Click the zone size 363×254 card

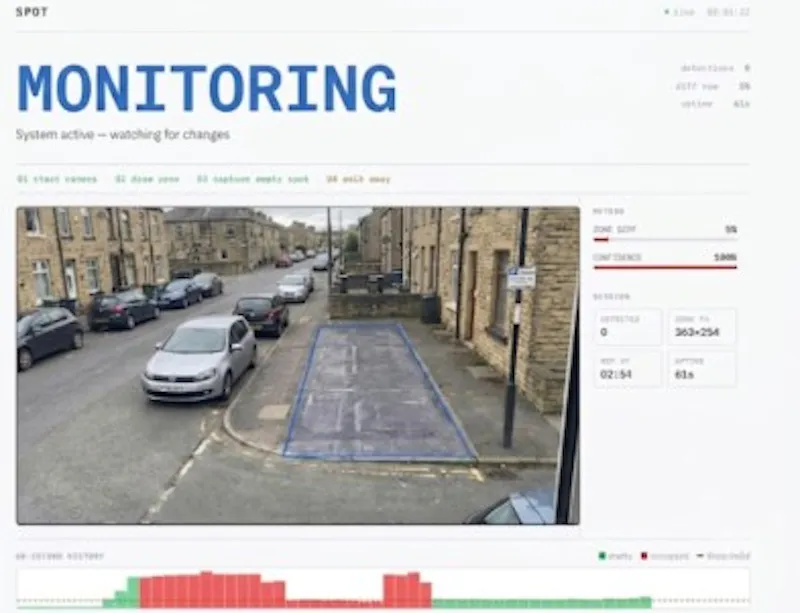(702, 327)
